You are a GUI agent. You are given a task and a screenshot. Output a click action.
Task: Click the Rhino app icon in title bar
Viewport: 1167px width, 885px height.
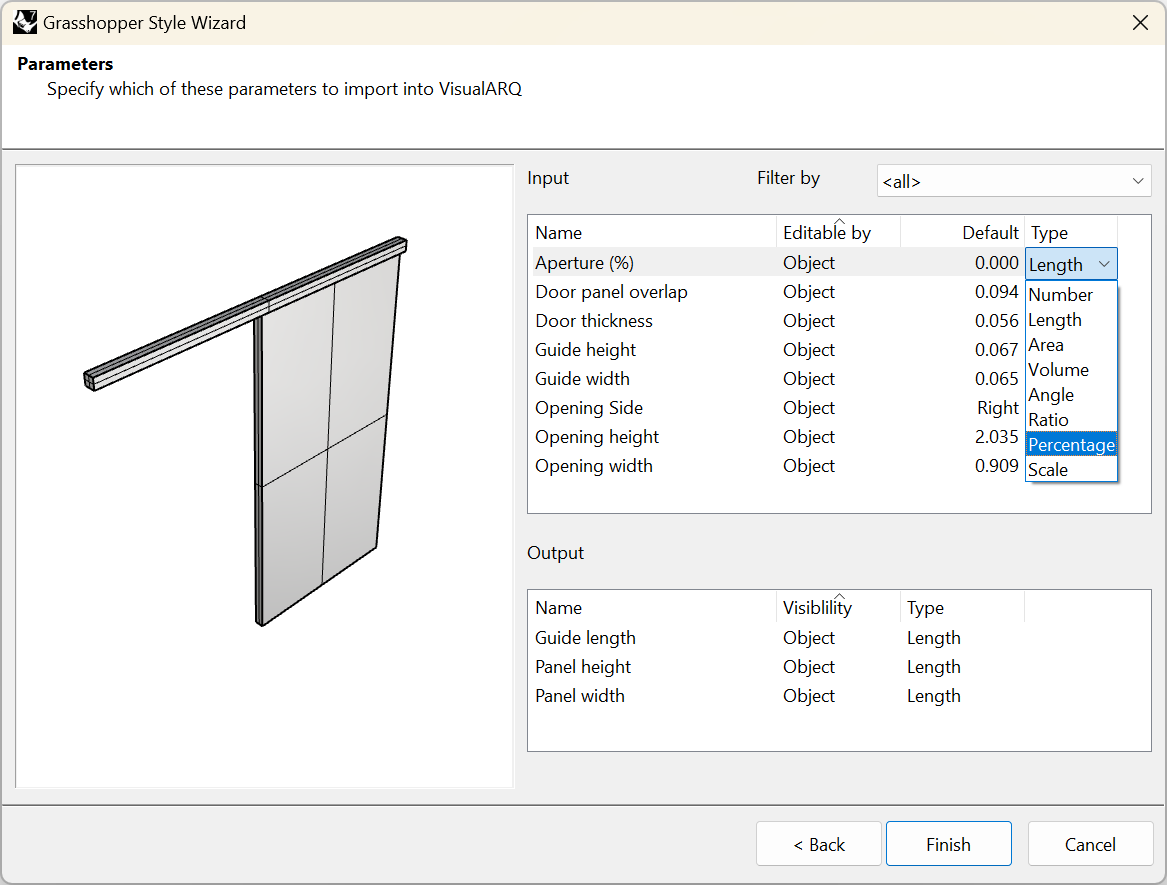click(25, 22)
